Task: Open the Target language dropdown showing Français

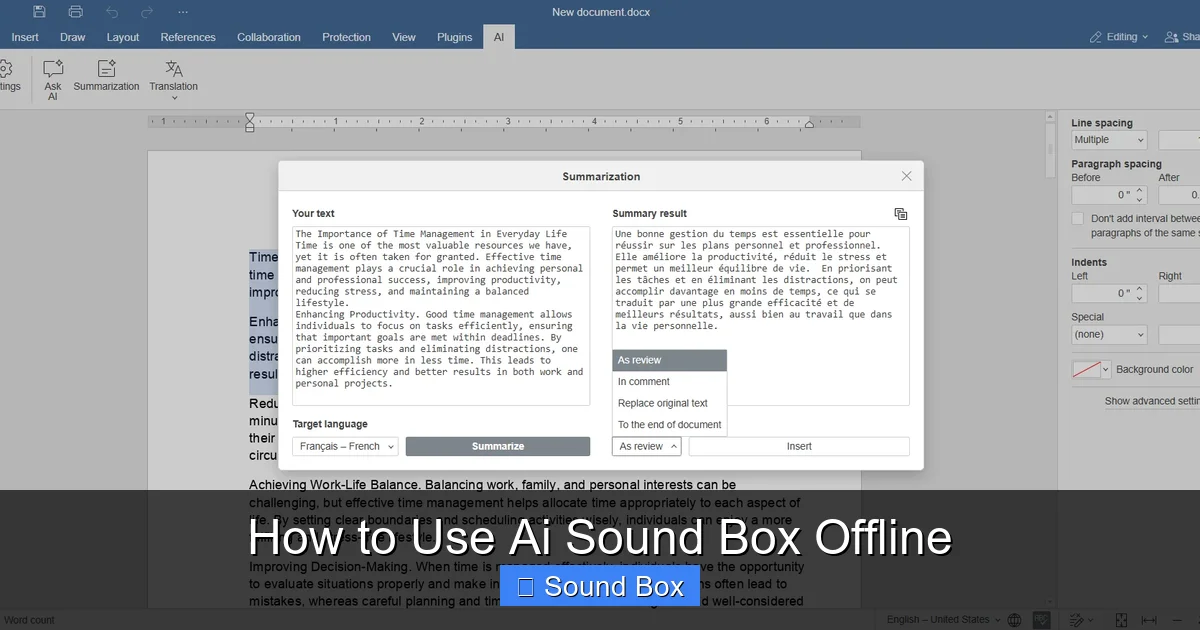Action: click(x=344, y=445)
